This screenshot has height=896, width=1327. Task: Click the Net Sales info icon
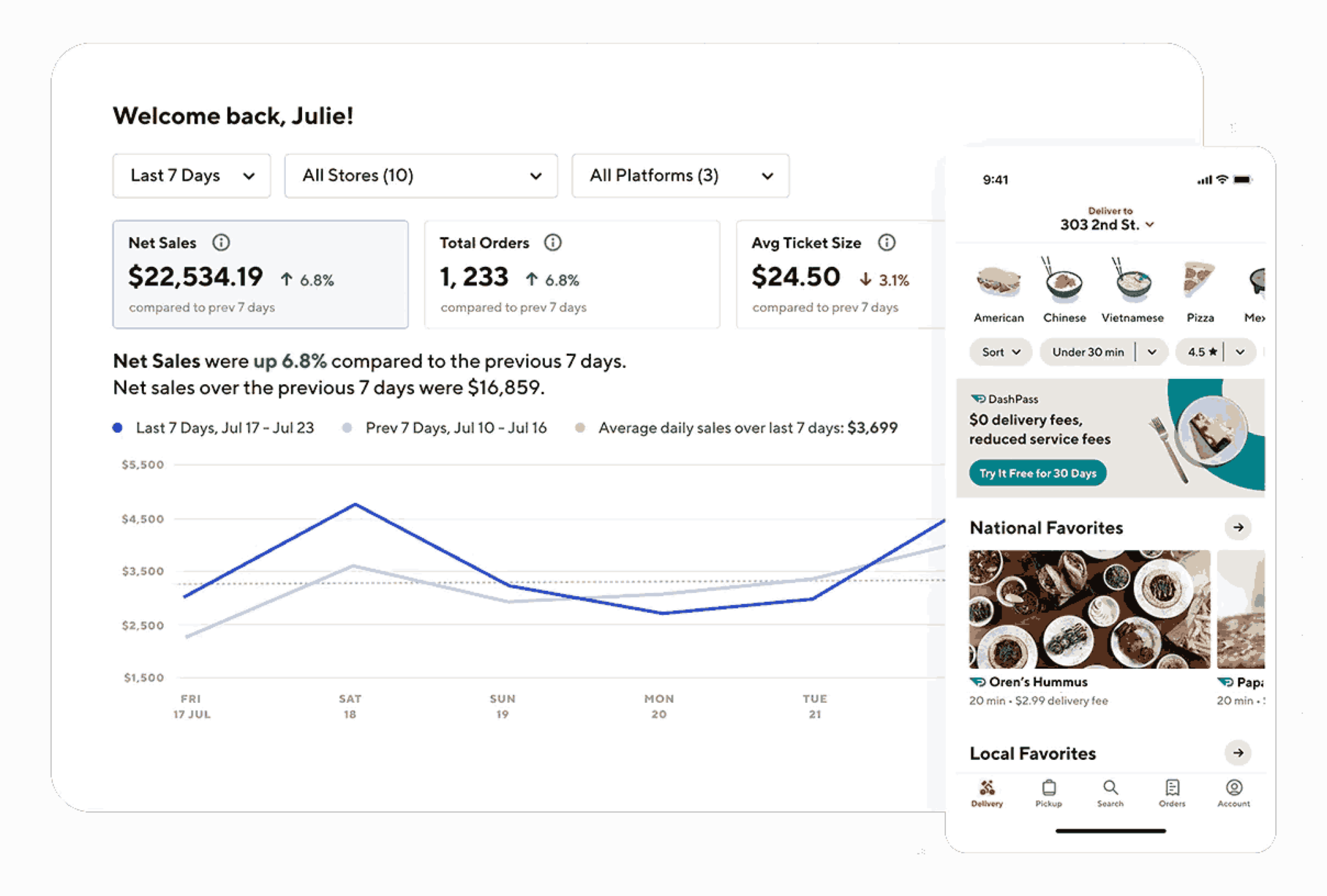(x=222, y=240)
